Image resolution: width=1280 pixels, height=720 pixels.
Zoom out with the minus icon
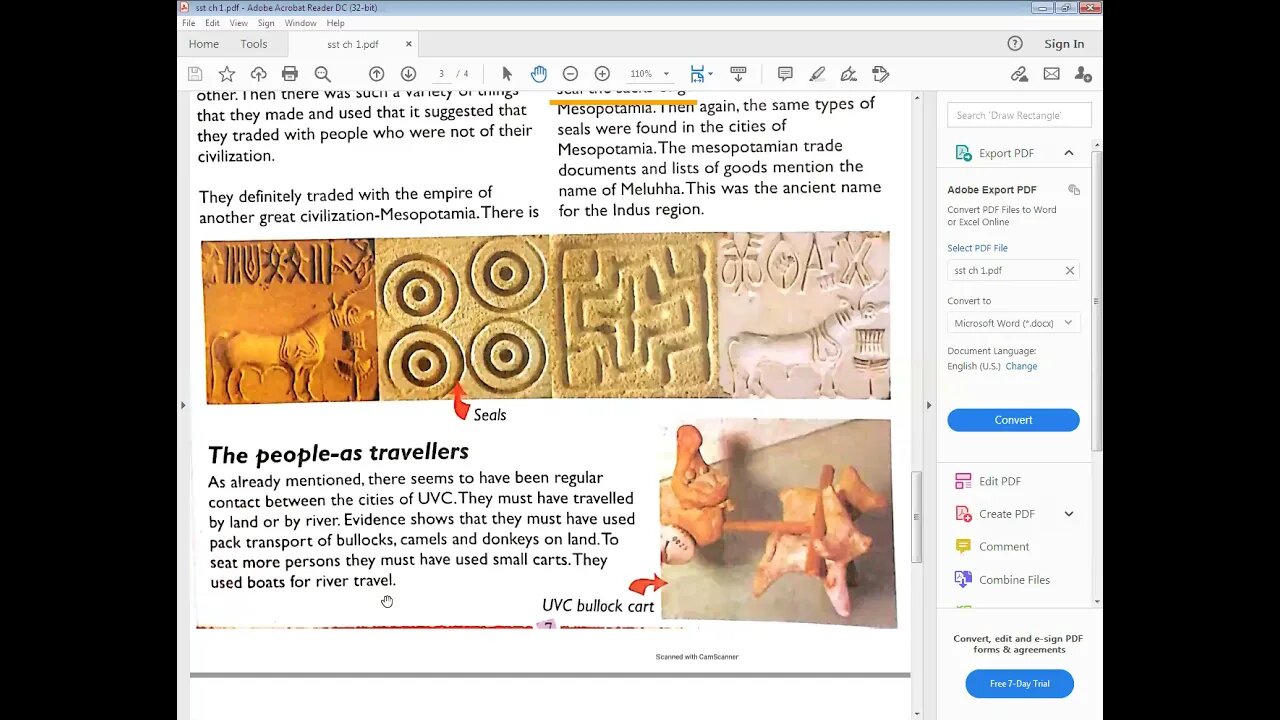click(570, 74)
